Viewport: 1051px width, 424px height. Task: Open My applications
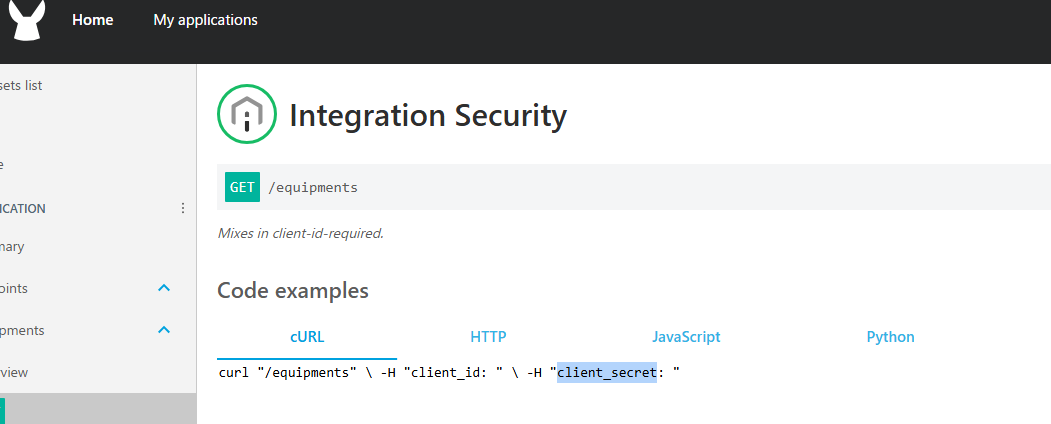coord(205,20)
